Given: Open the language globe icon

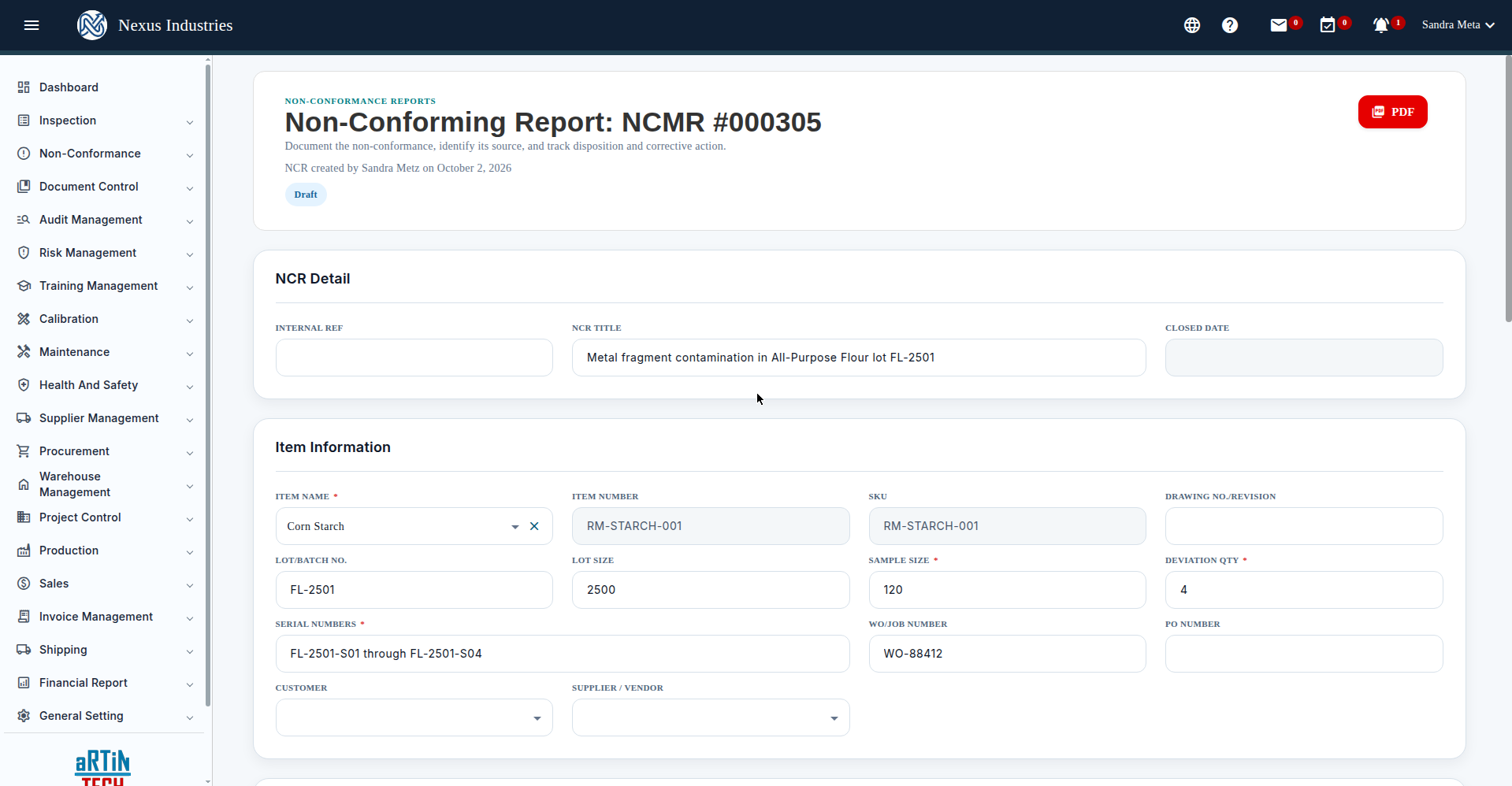Looking at the screenshot, I should pos(1192,25).
